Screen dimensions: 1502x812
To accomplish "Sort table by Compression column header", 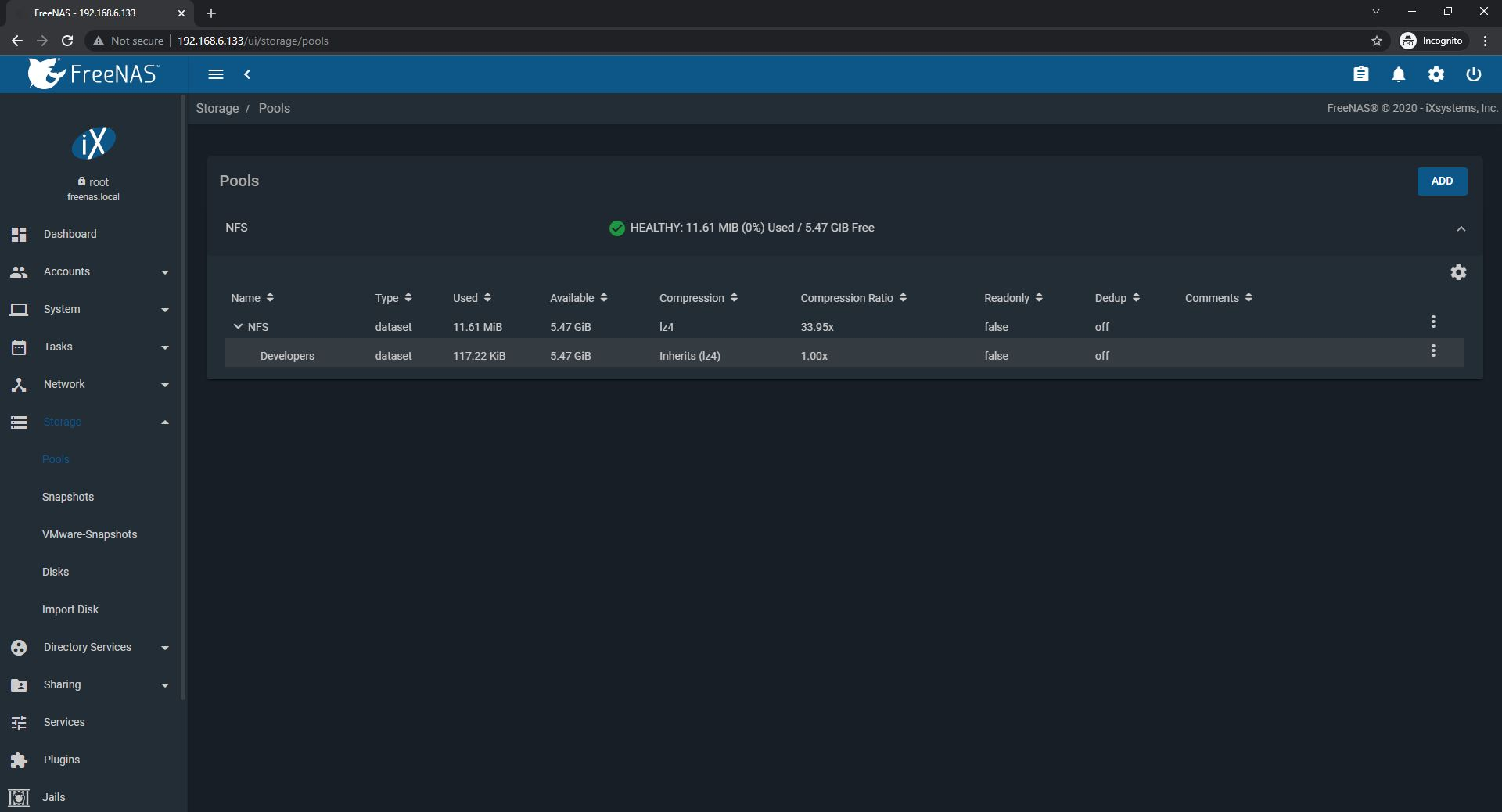I will tap(699, 298).
